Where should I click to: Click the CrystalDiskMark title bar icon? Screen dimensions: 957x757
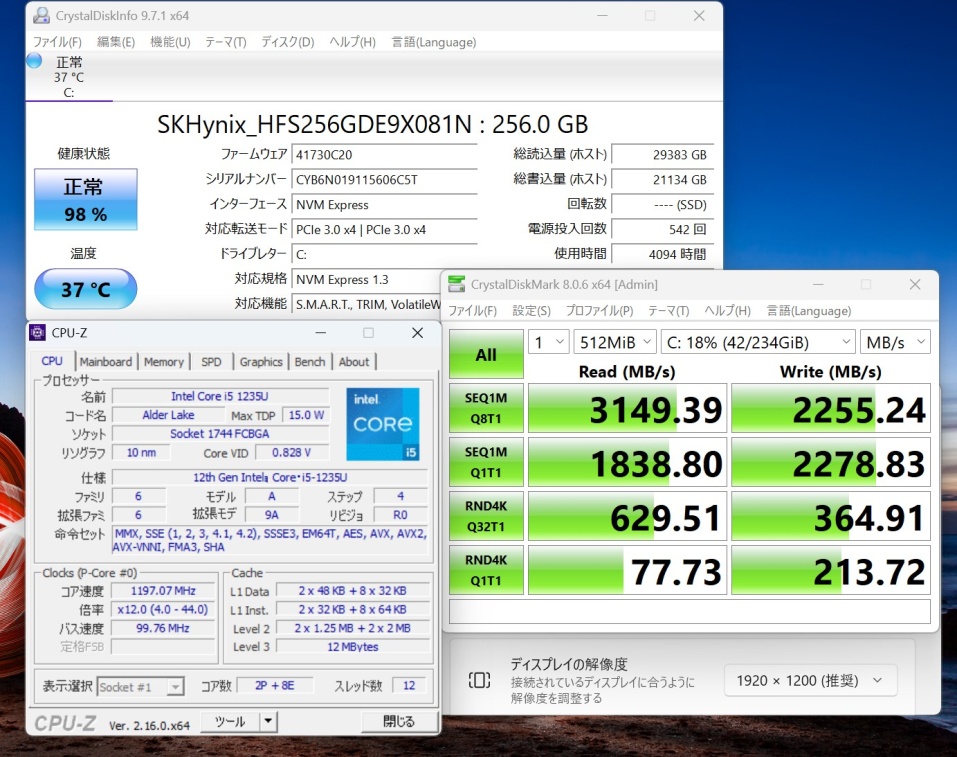point(457,285)
